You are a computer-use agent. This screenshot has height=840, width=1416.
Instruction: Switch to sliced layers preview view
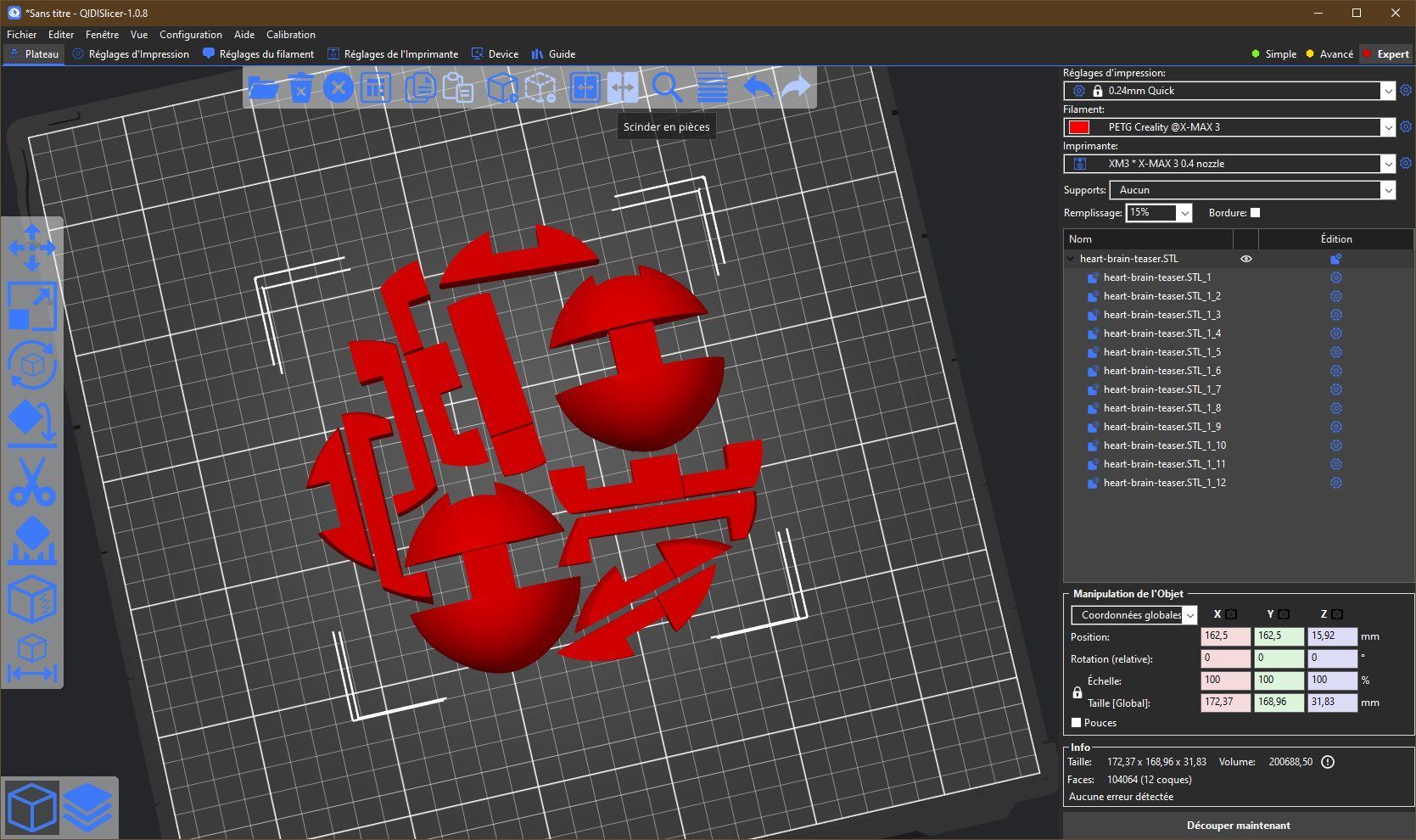tap(88, 807)
